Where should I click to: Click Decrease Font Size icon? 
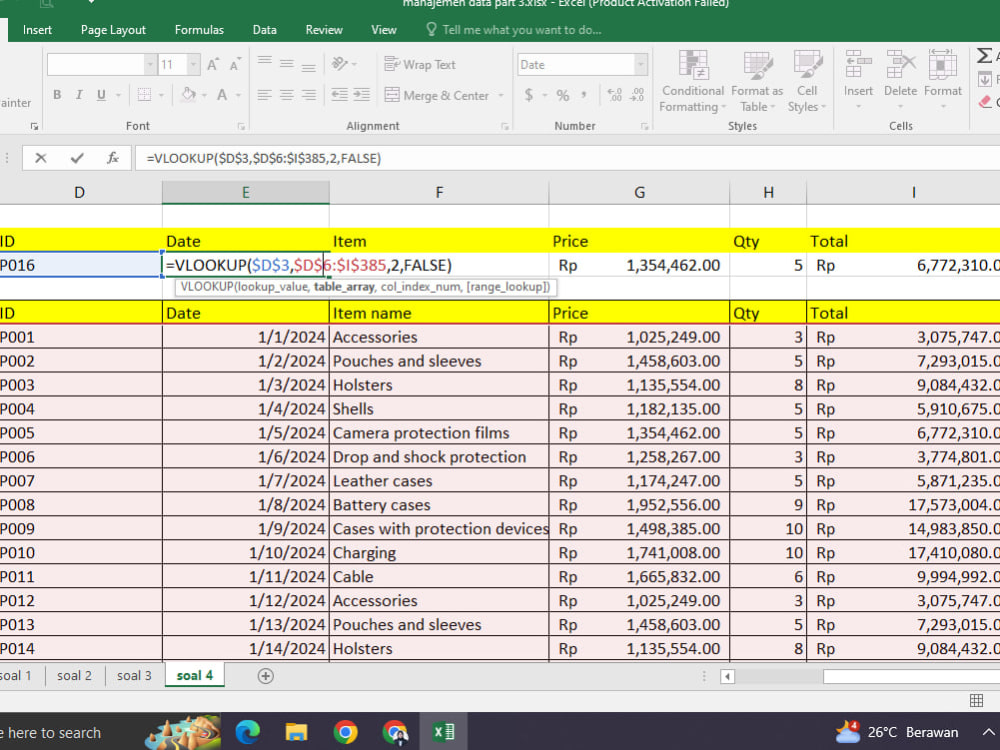235,64
